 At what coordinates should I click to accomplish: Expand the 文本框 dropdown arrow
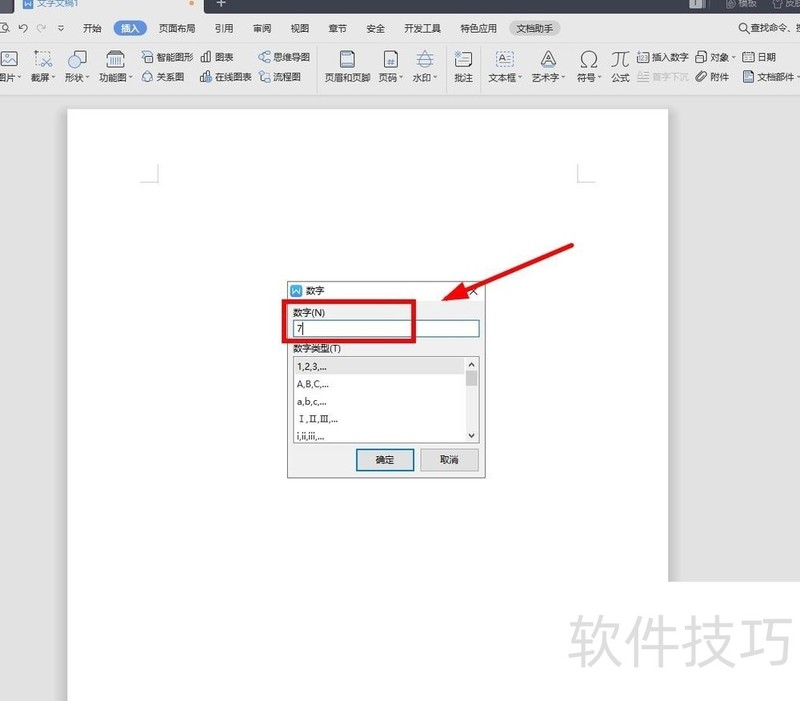(x=520, y=78)
